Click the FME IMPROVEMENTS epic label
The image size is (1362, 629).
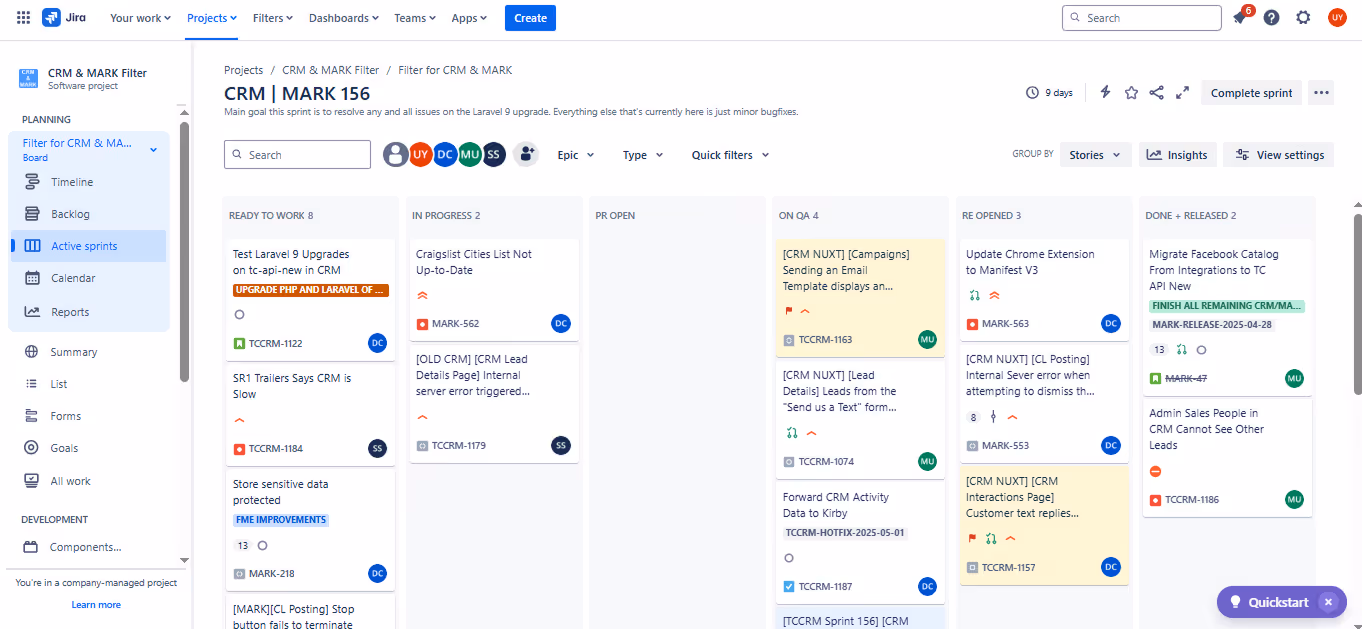(281, 520)
